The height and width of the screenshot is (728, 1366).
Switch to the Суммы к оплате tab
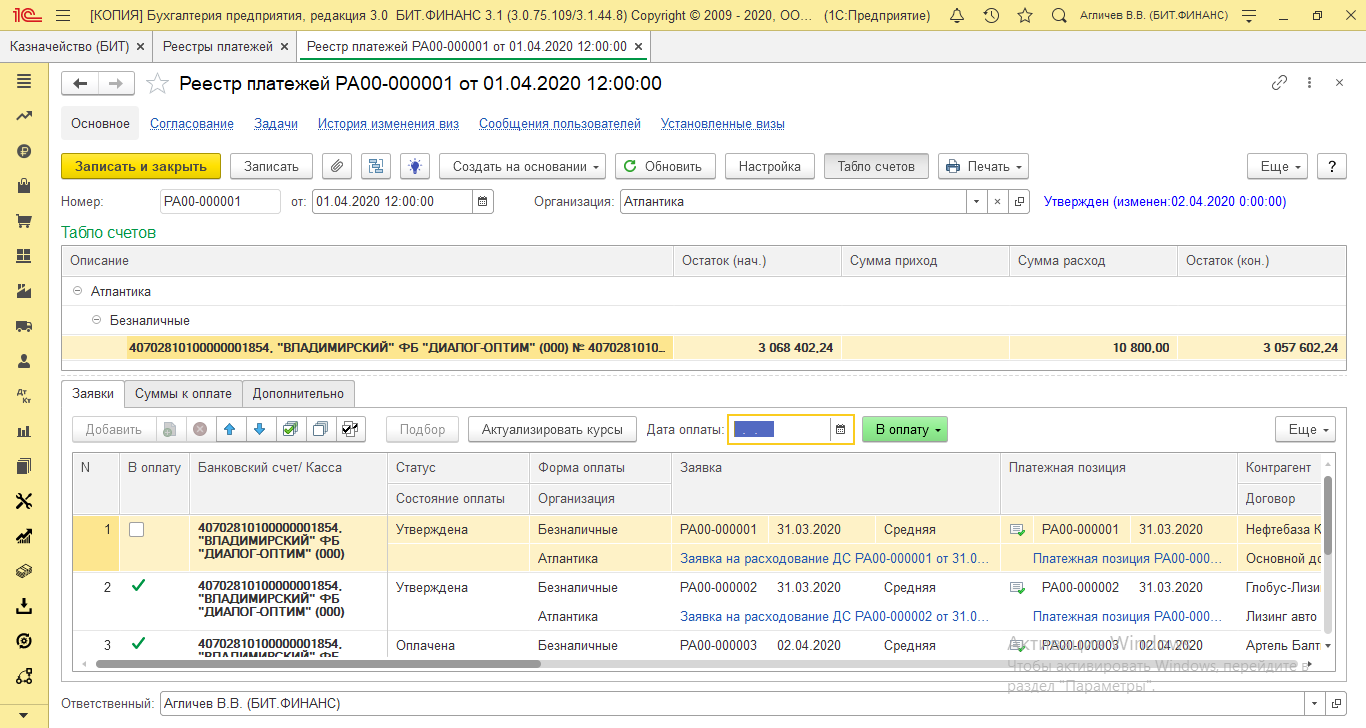[x=183, y=393]
